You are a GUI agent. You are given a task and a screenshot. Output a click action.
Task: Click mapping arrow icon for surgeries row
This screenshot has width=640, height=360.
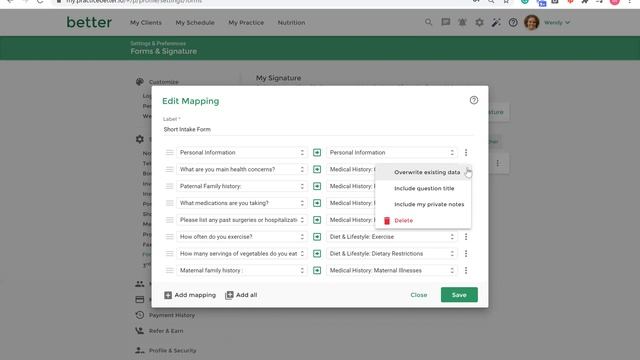point(317,220)
